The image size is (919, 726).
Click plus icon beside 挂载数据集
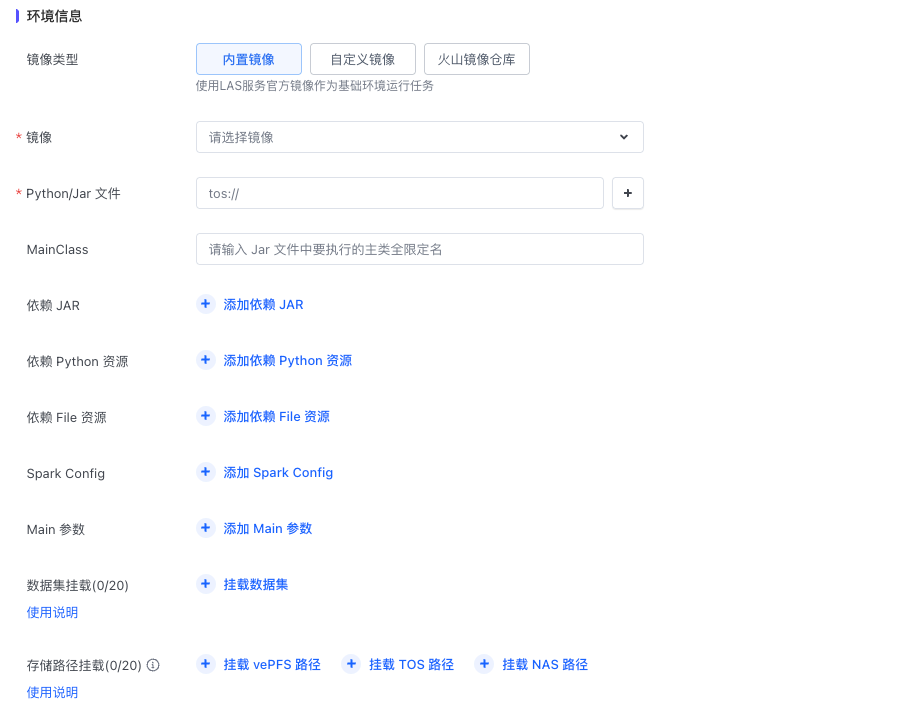tap(206, 584)
